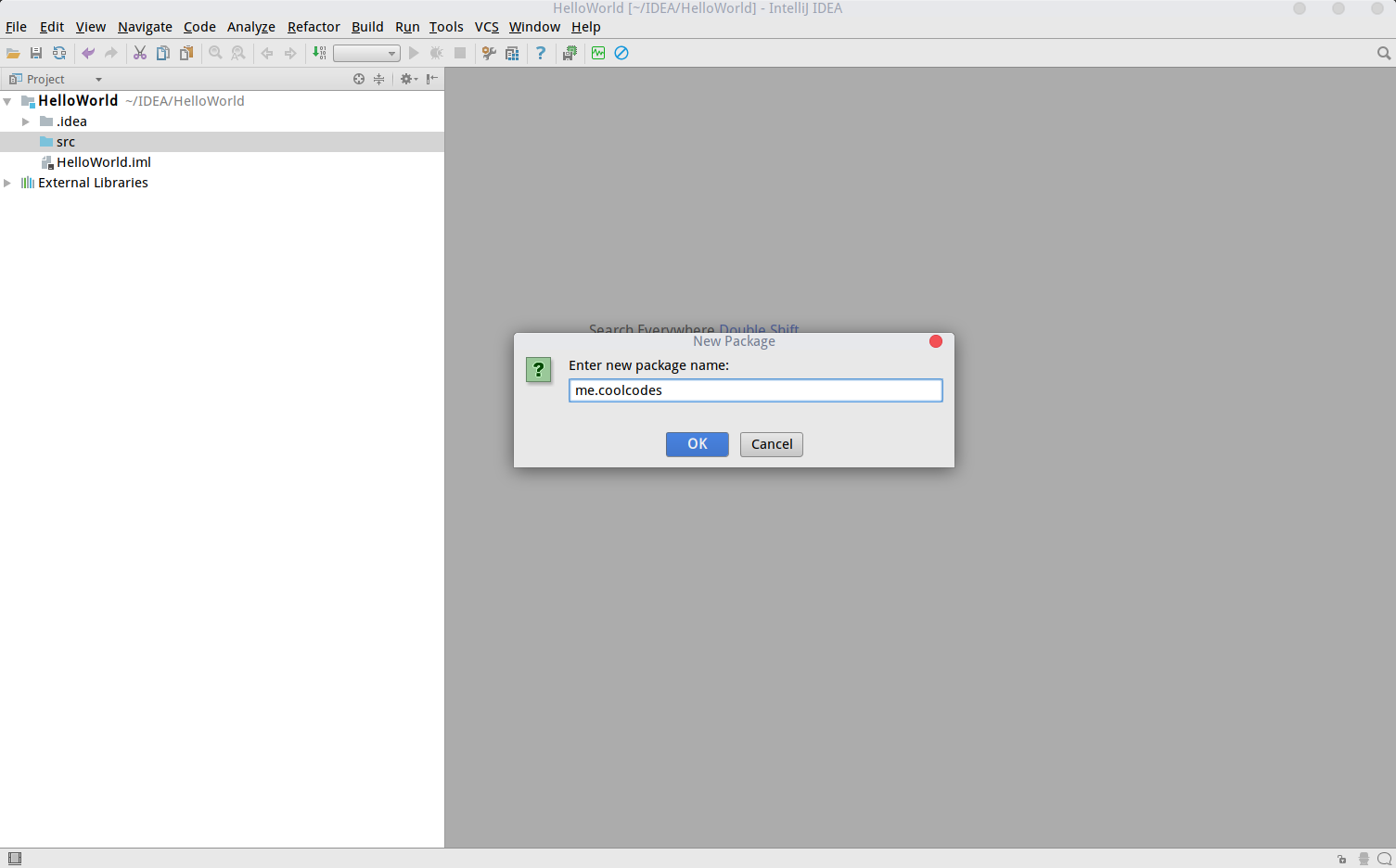1396x868 pixels.
Task: Click OK in New Package dialog
Action: [x=698, y=444]
